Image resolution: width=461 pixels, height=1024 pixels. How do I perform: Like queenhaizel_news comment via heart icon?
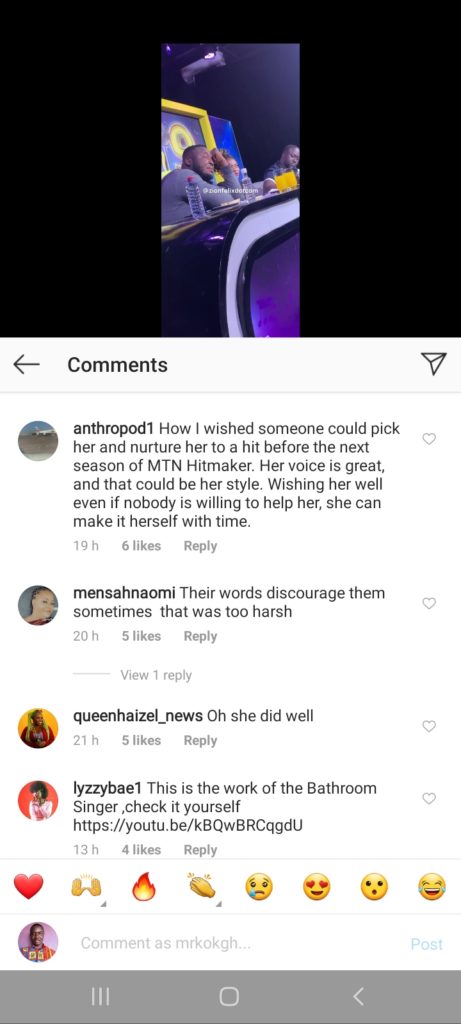[x=429, y=726]
